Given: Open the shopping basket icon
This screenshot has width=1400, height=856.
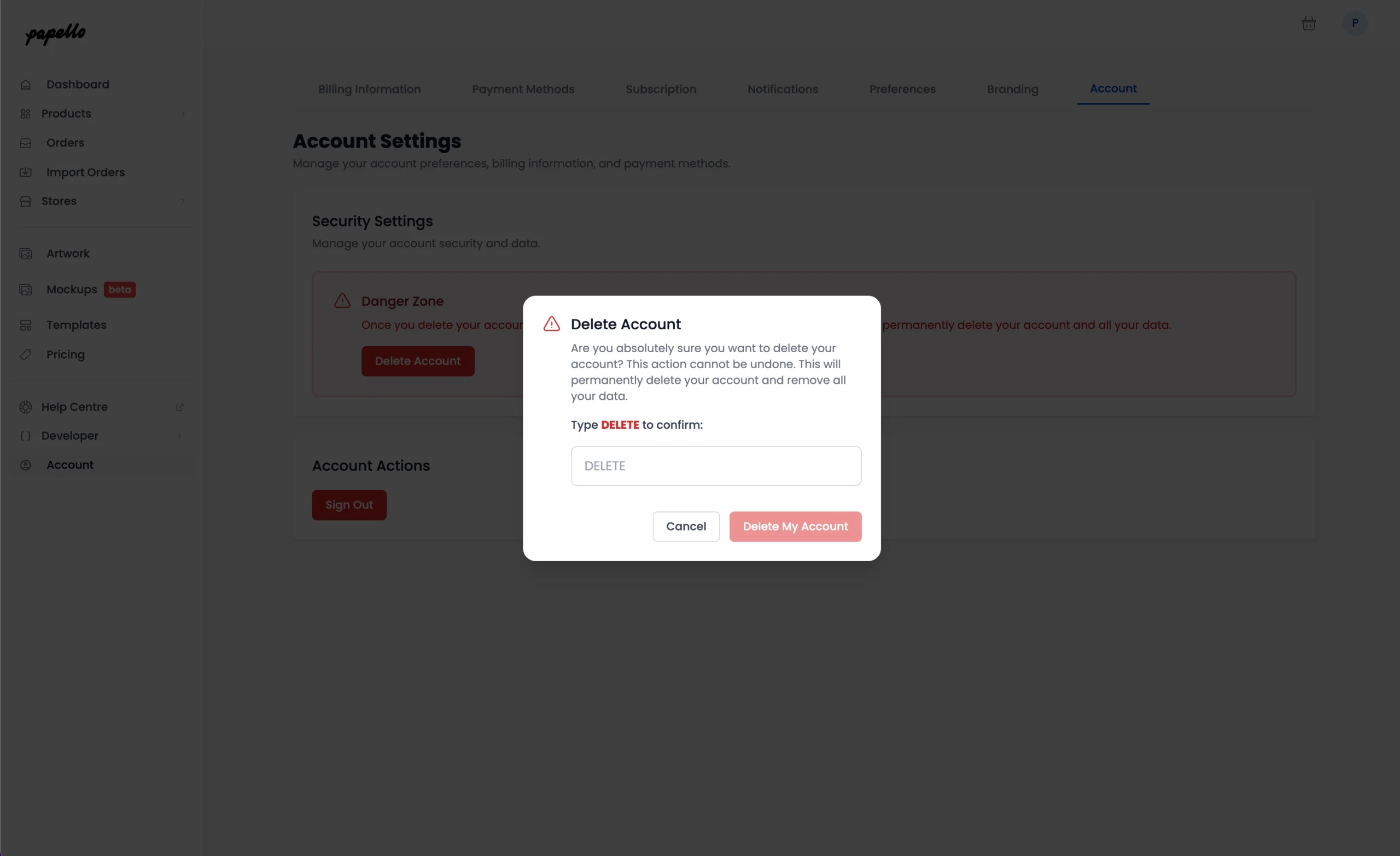Looking at the screenshot, I should (1309, 24).
